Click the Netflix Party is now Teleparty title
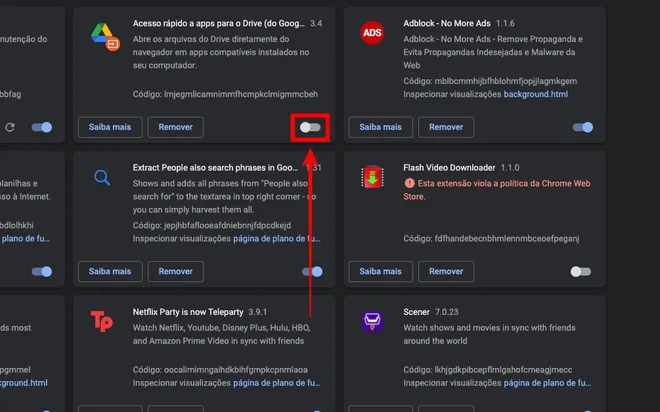The image size is (660, 412). pyautogui.click(x=188, y=312)
